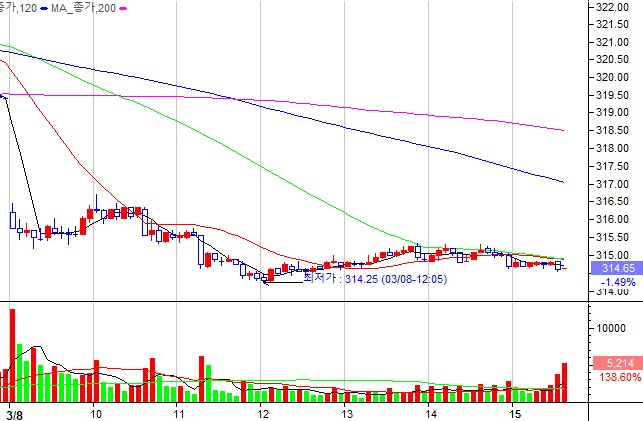643x421 pixels.
Task: Select the 종가,120 legend label
Action: click(x=18, y=8)
